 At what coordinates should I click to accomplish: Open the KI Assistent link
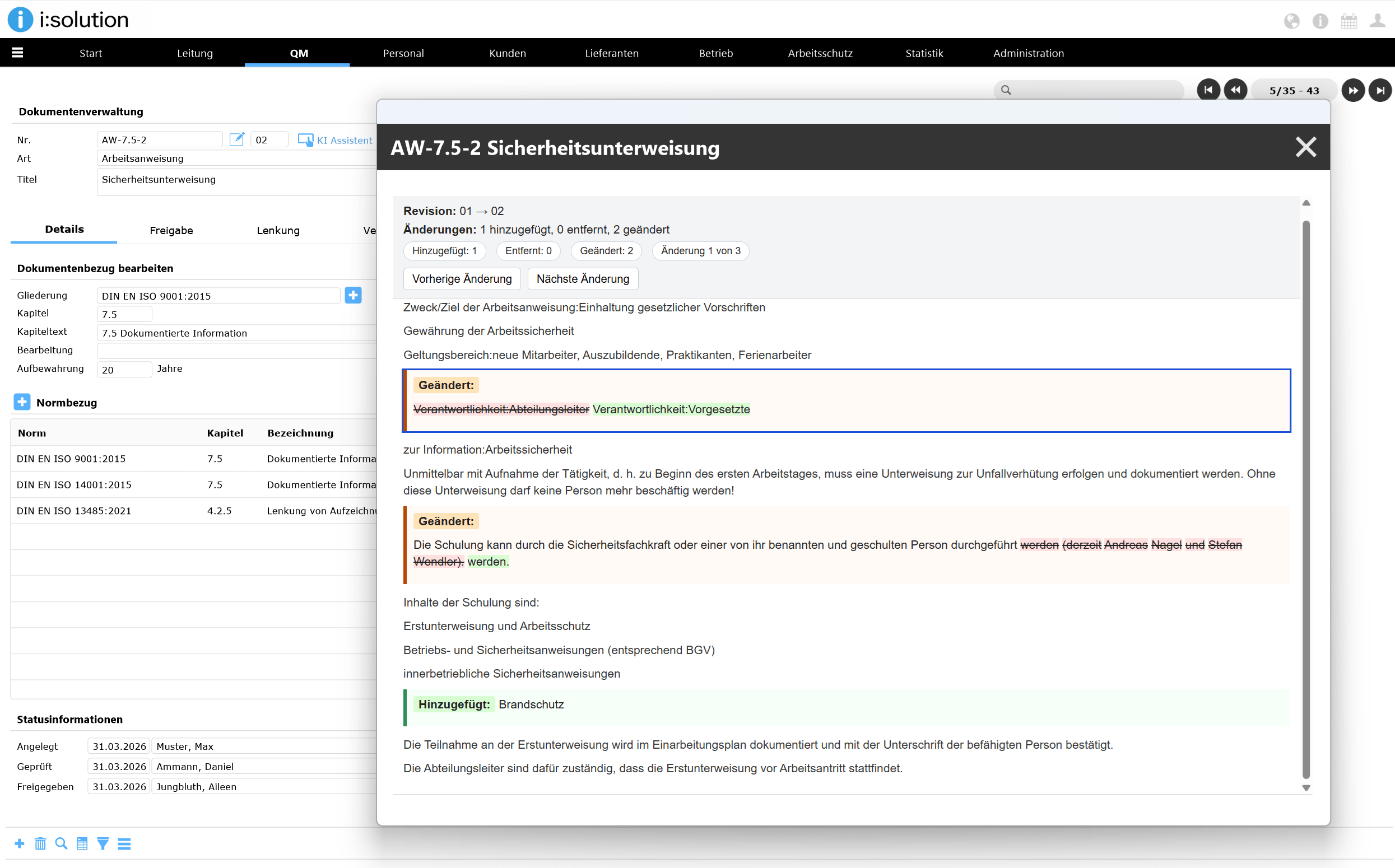336,140
